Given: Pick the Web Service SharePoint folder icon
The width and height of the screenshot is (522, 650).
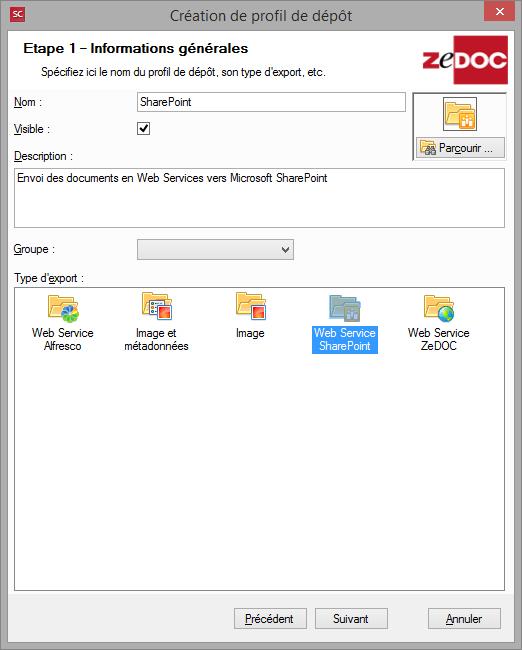Looking at the screenshot, I should [345, 308].
